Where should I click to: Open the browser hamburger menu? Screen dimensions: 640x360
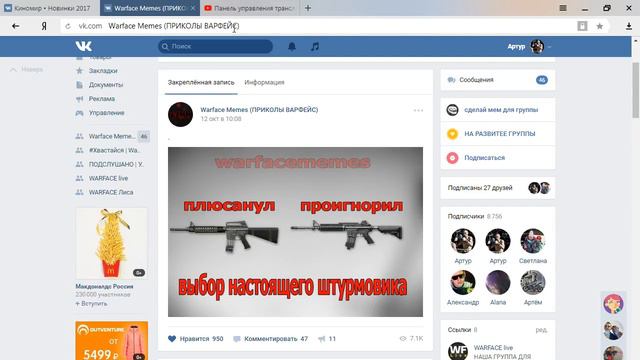click(563, 8)
